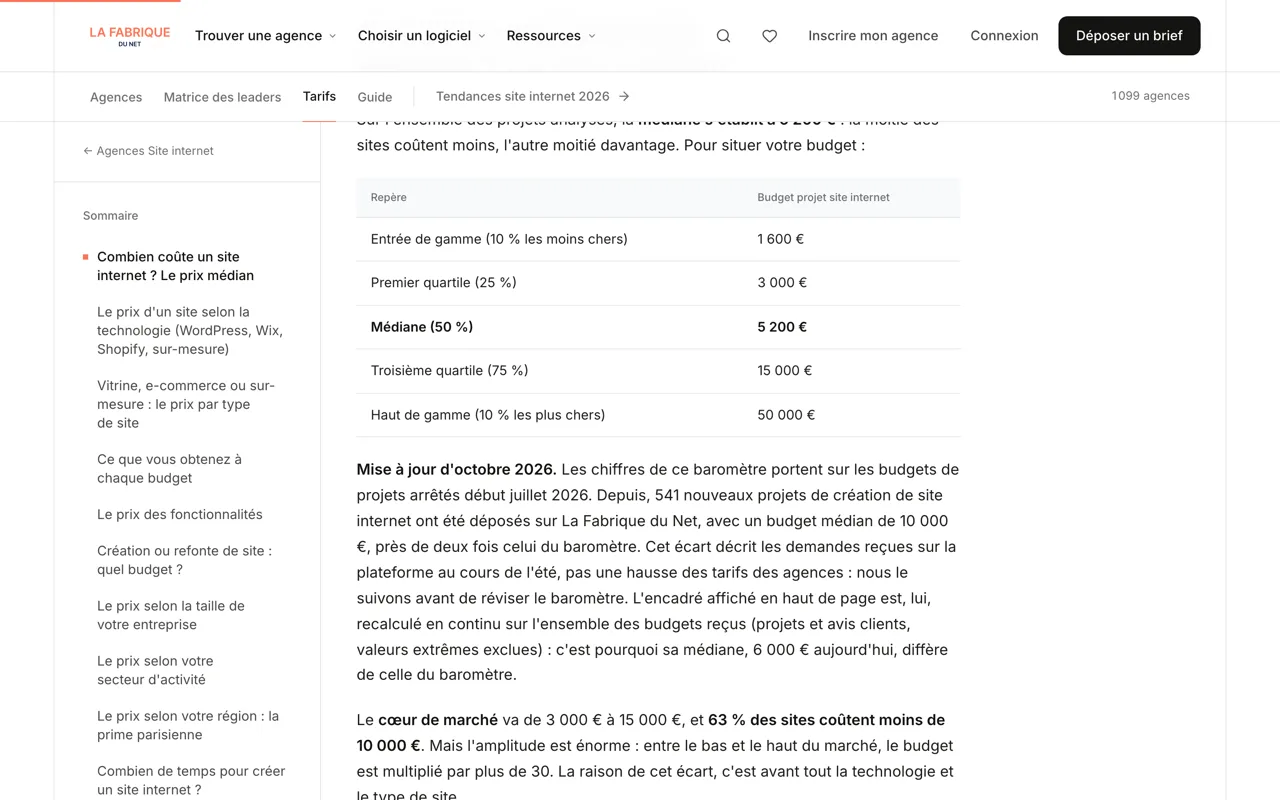Switch to Matrice des leaders tab
Image resolution: width=1280 pixels, height=800 pixels.
pyautogui.click(x=222, y=97)
